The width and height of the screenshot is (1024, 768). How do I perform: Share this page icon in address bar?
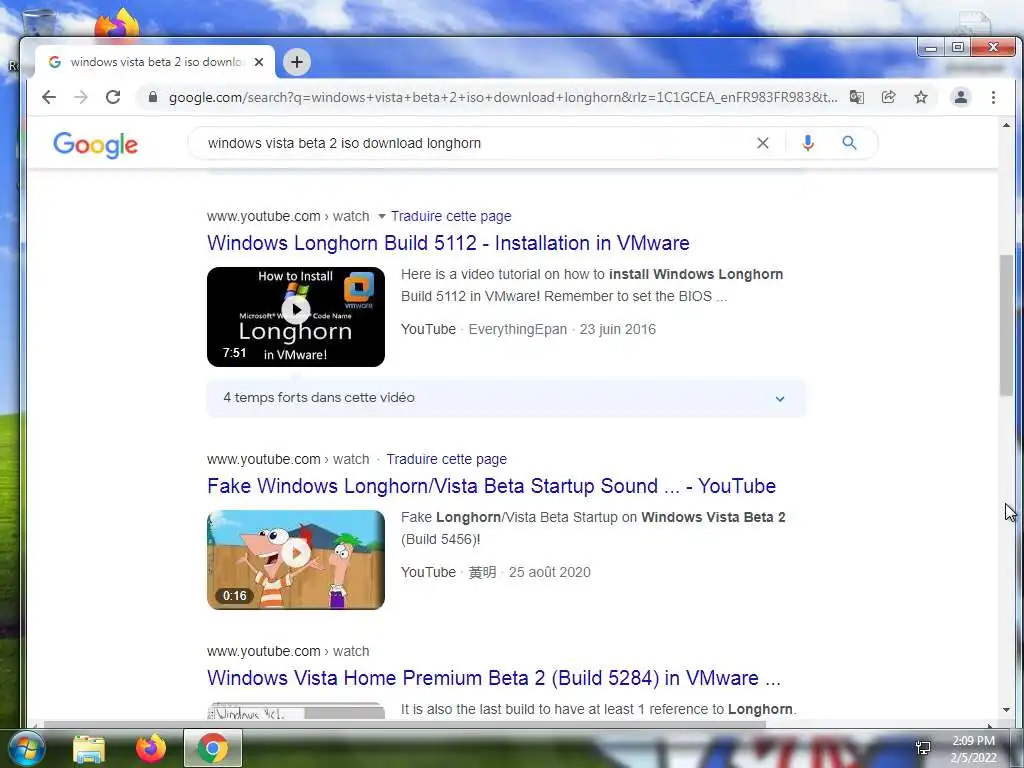[x=889, y=97]
